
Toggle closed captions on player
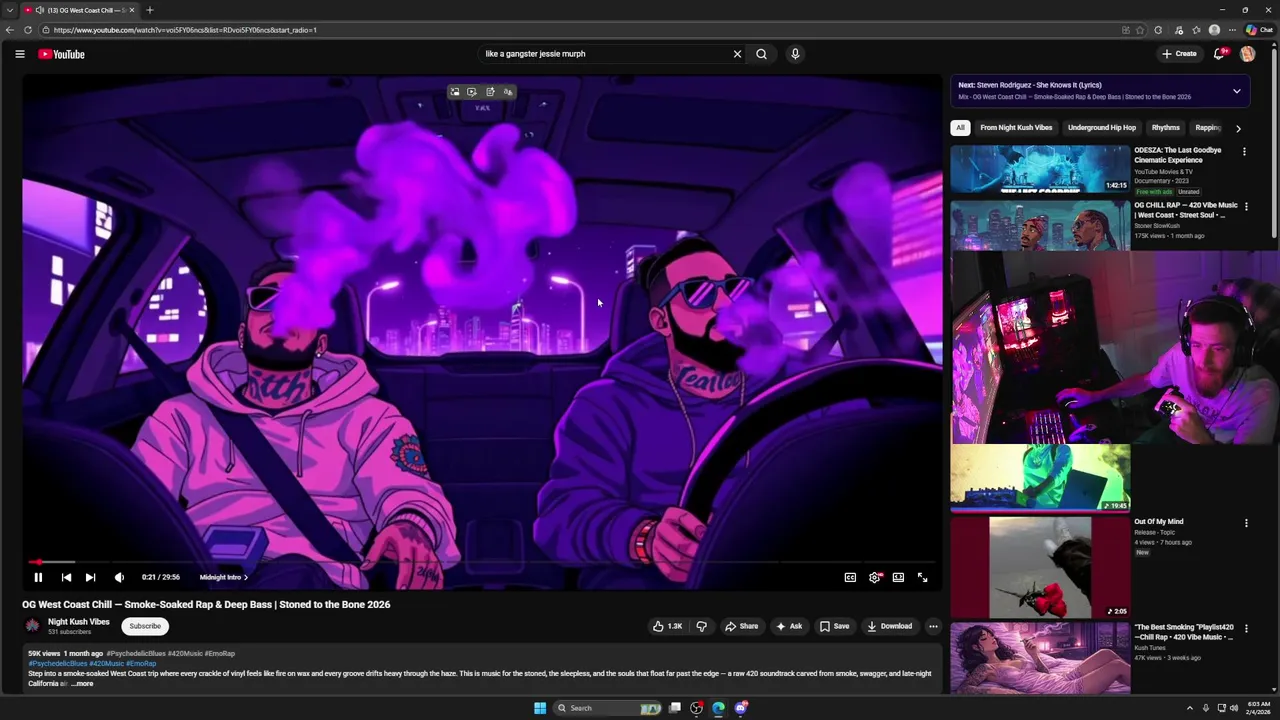(x=850, y=577)
